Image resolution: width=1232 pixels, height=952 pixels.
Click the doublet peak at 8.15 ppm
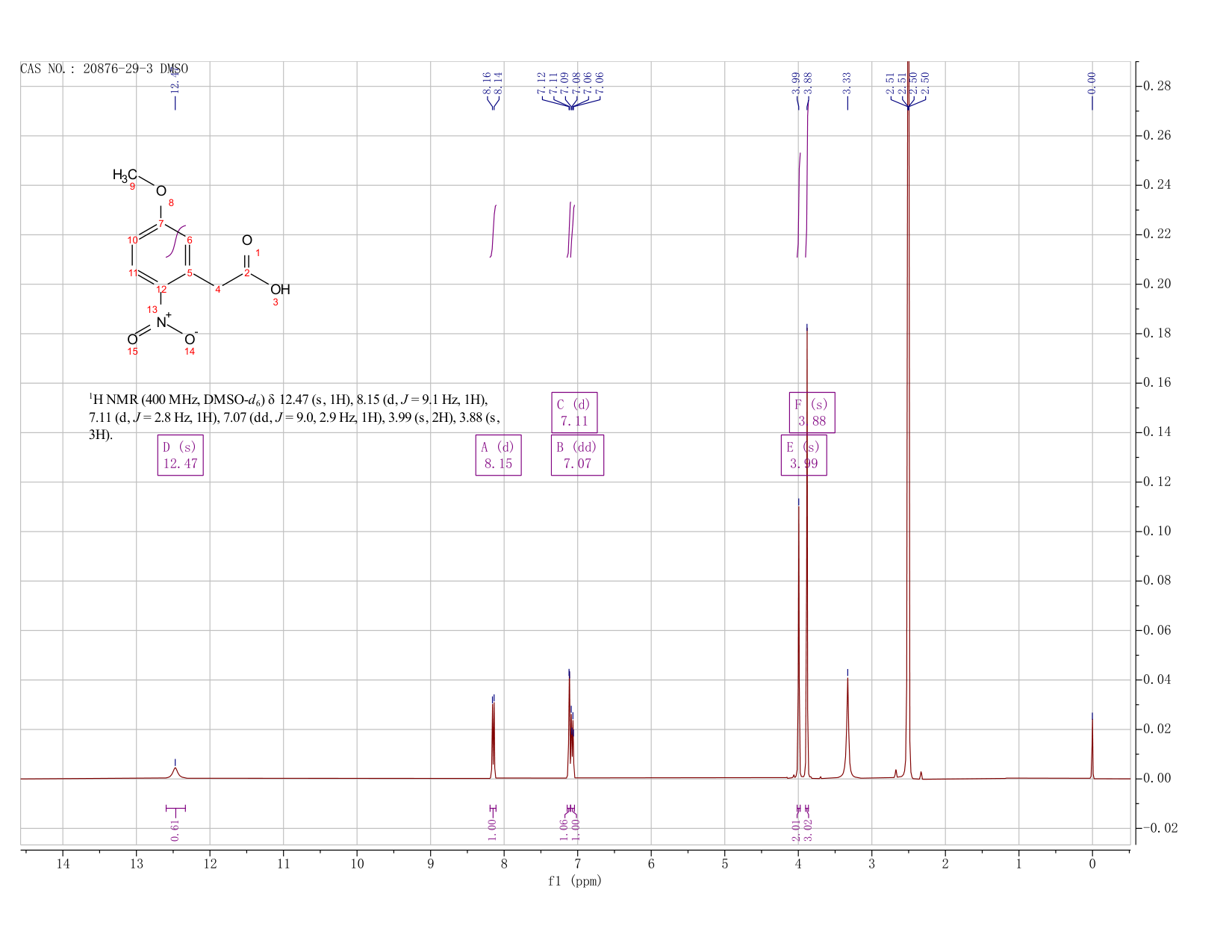point(493,739)
